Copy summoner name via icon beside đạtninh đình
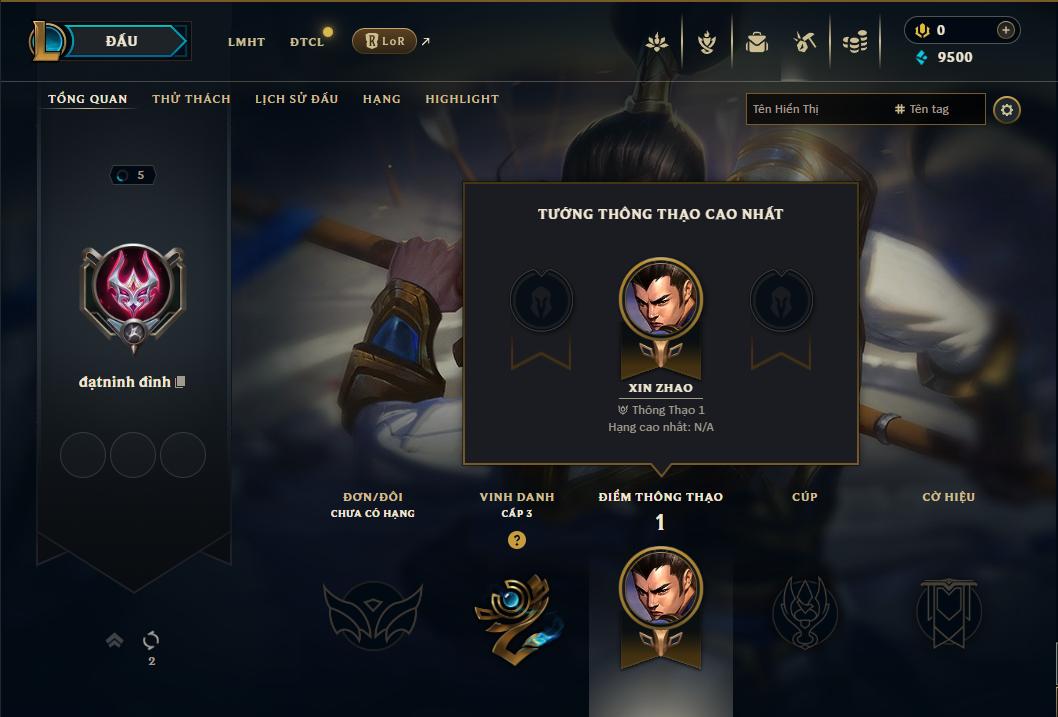The height and width of the screenshot is (717, 1058). point(180,382)
